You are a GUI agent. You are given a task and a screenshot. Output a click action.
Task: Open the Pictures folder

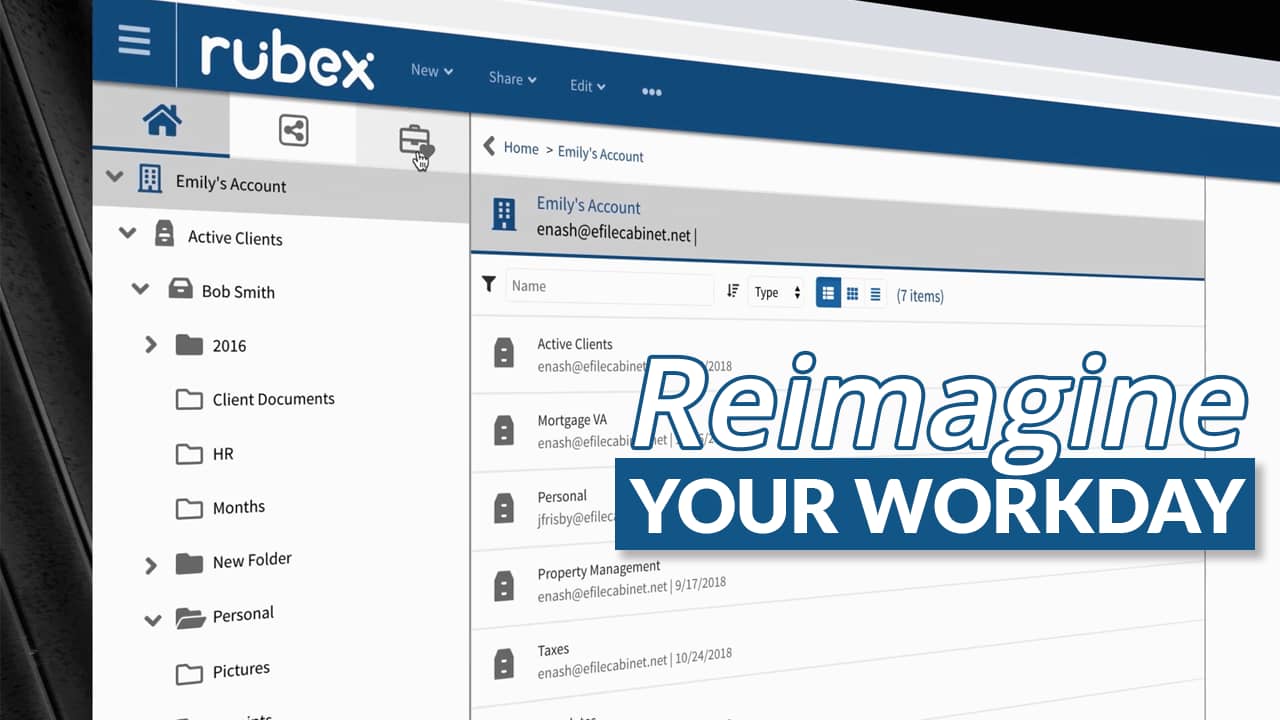point(241,670)
